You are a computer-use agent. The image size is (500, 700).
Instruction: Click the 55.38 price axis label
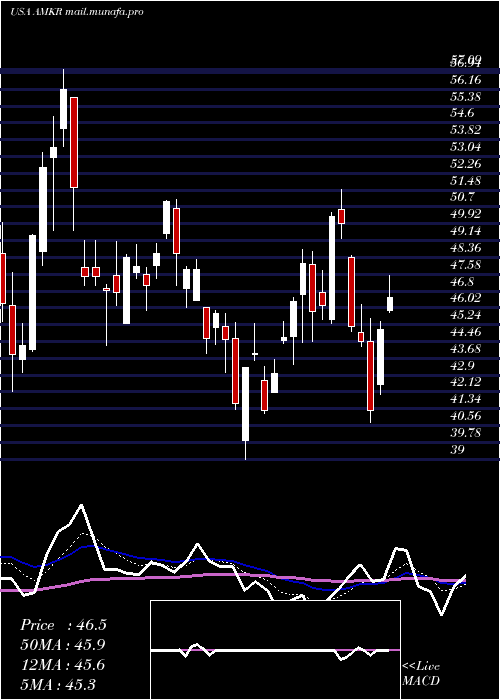click(466, 96)
